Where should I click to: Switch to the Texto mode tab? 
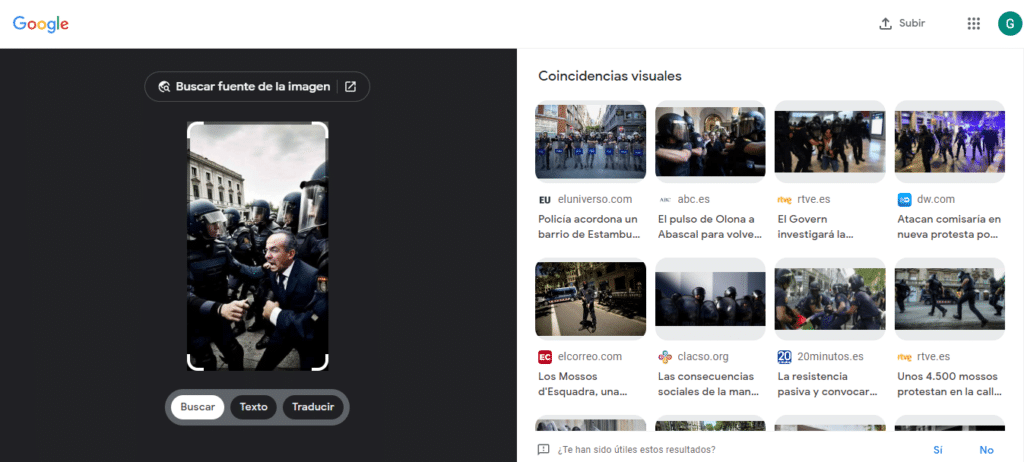(x=254, y=407)
